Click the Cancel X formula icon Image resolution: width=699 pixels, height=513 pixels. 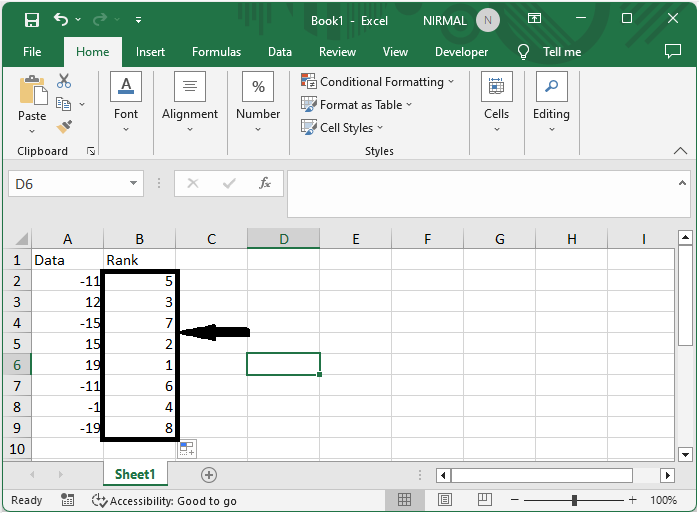(193, 183)
